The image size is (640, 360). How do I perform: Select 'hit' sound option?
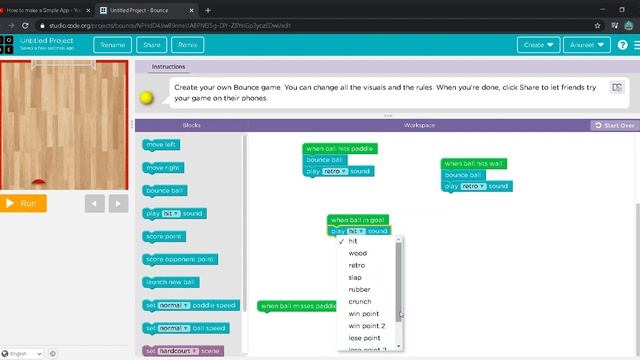pos(353,241)
